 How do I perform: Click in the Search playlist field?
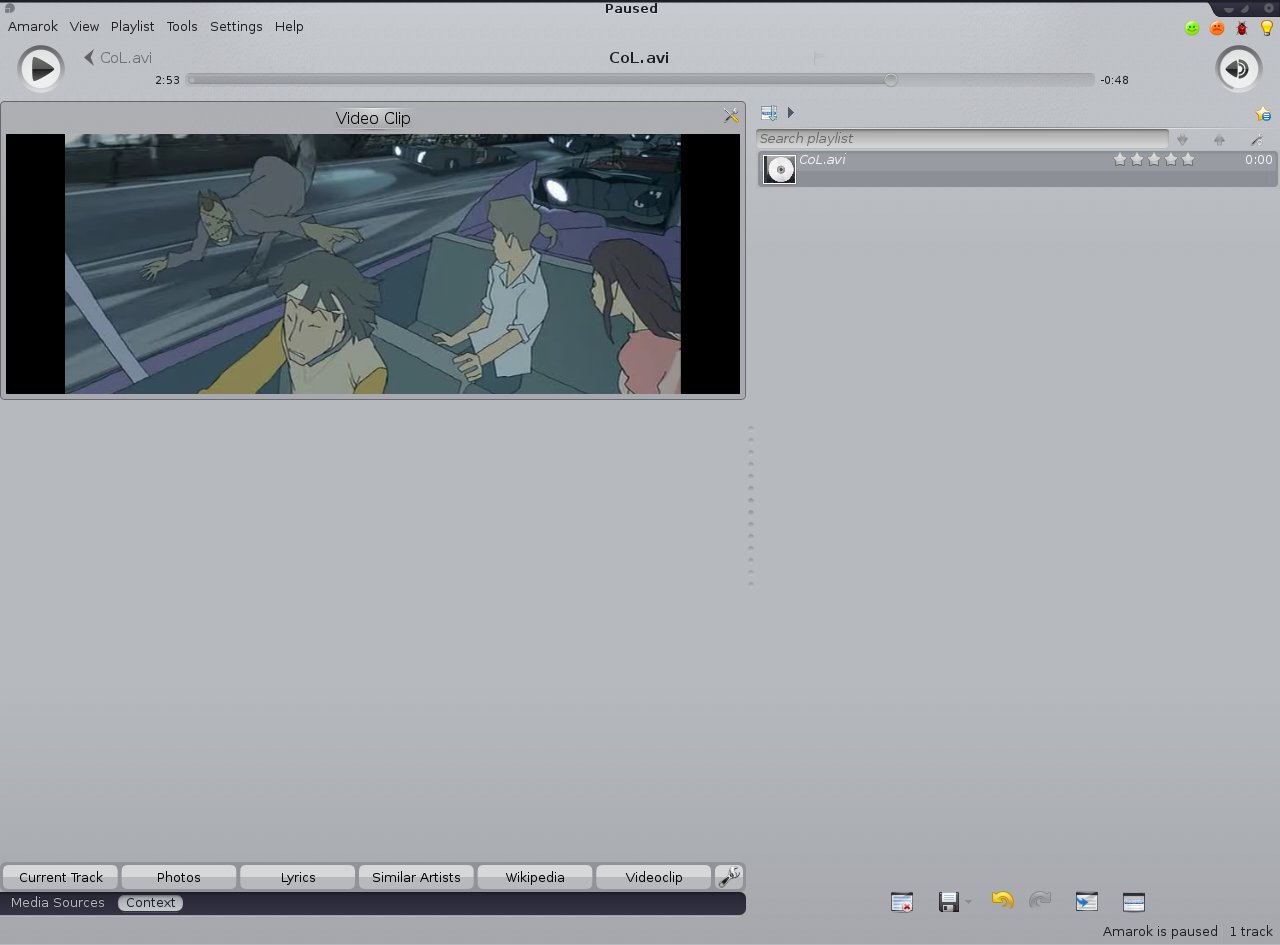962,139
